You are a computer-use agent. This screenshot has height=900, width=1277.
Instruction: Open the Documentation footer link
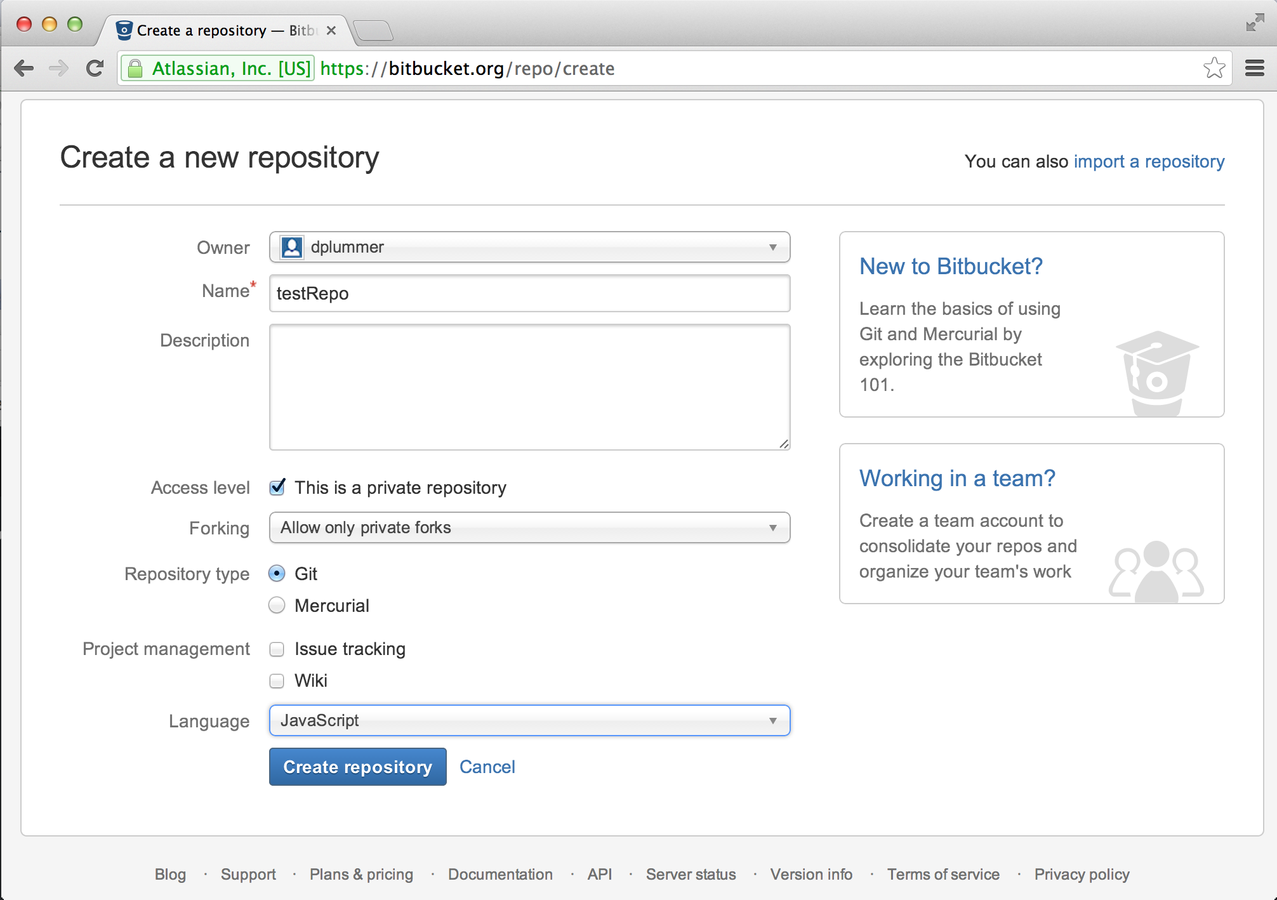tap(500, 874)
